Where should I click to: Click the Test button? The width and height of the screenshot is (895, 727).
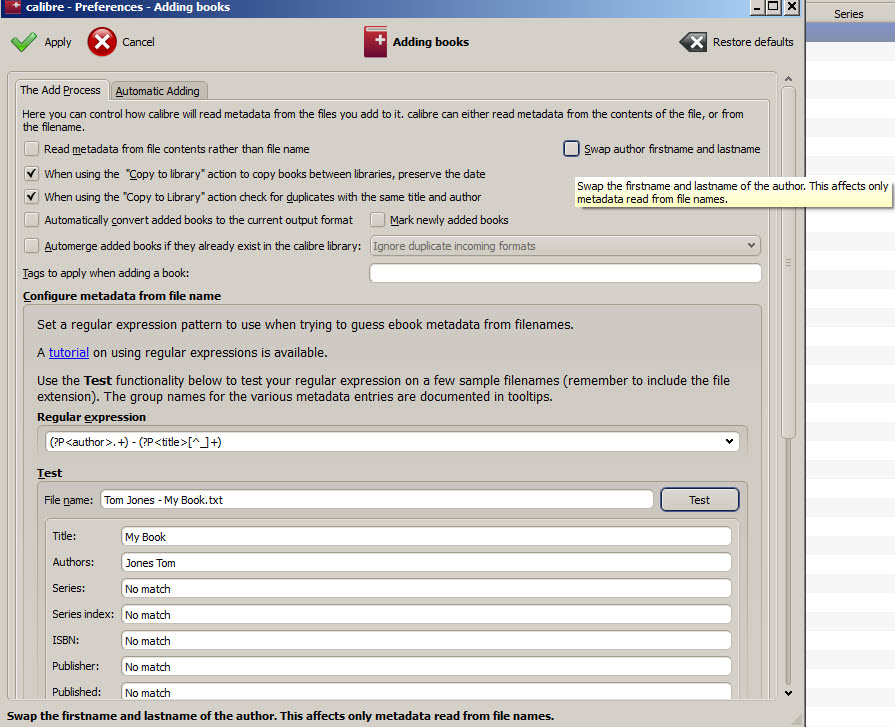(x=699, y=500)
